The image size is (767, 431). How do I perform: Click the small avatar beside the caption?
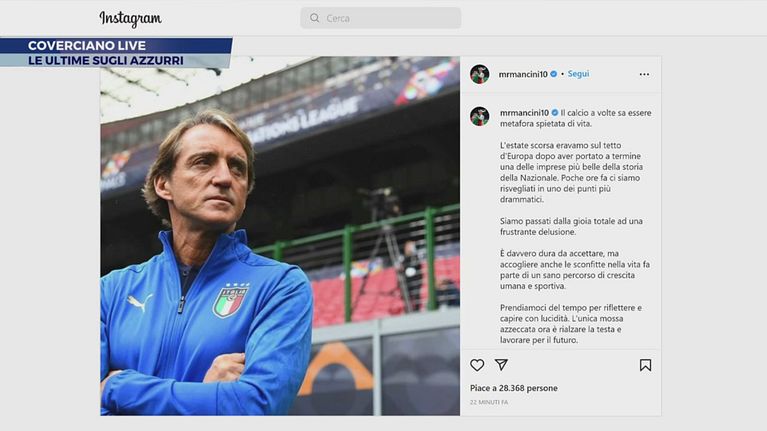pyautogui.click(x=480, y=115)
